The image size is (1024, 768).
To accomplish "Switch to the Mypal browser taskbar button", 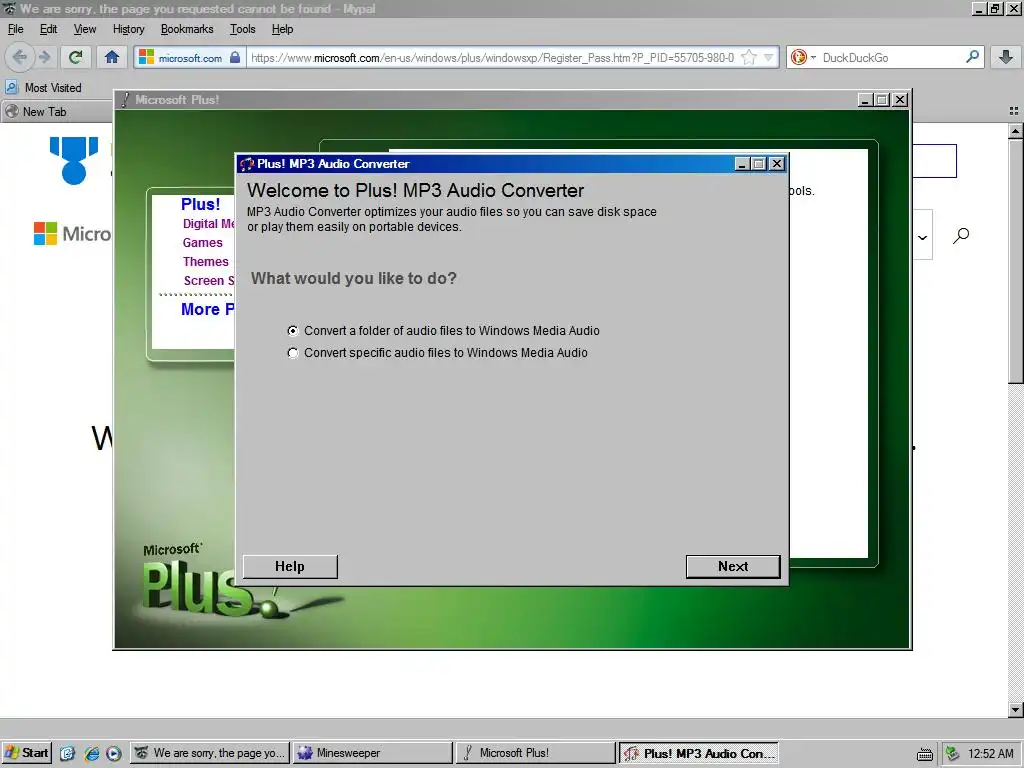I will coord(210,753).
